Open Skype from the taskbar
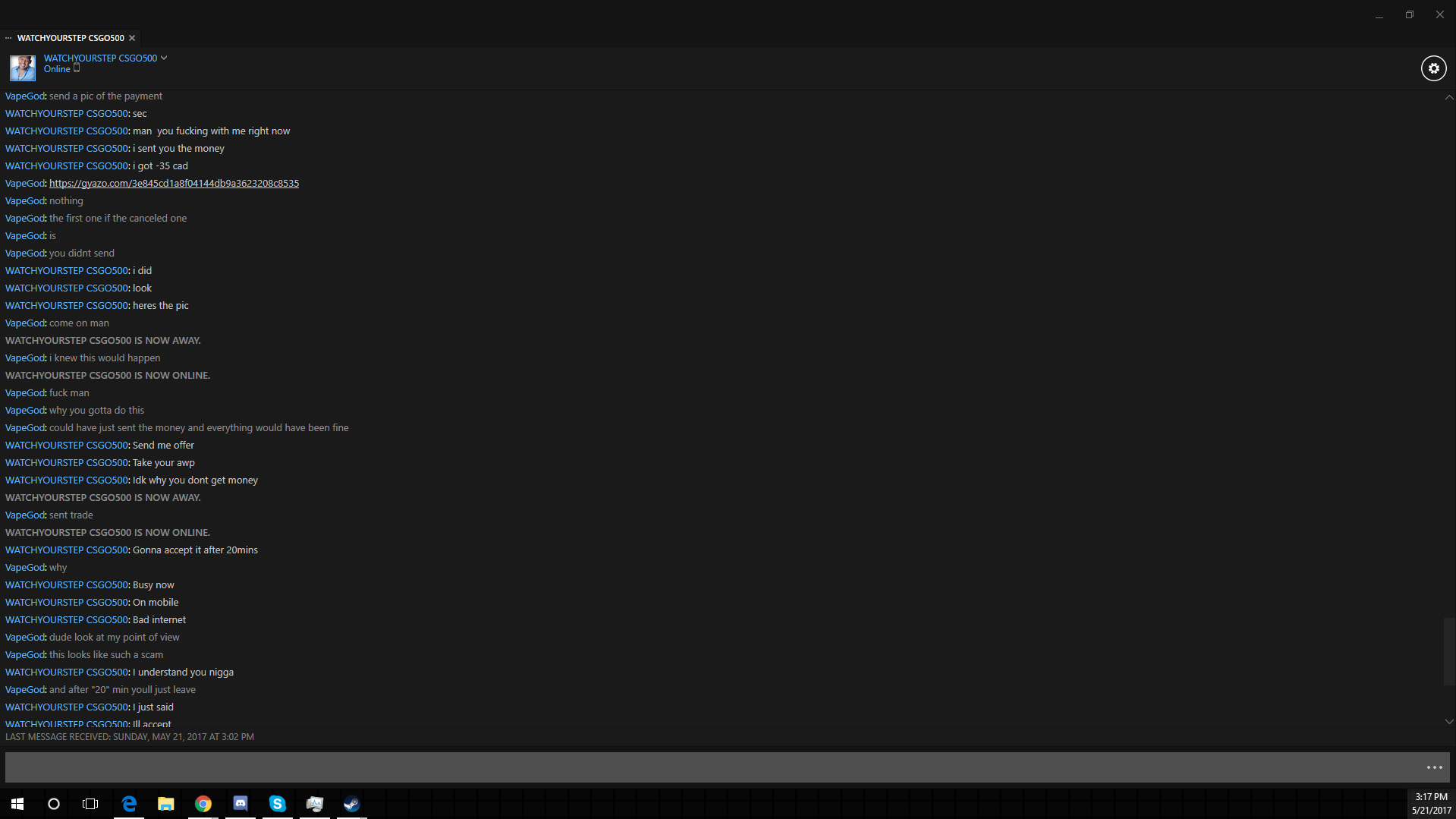Screen dimensions: 1456x819 [278, 803]
